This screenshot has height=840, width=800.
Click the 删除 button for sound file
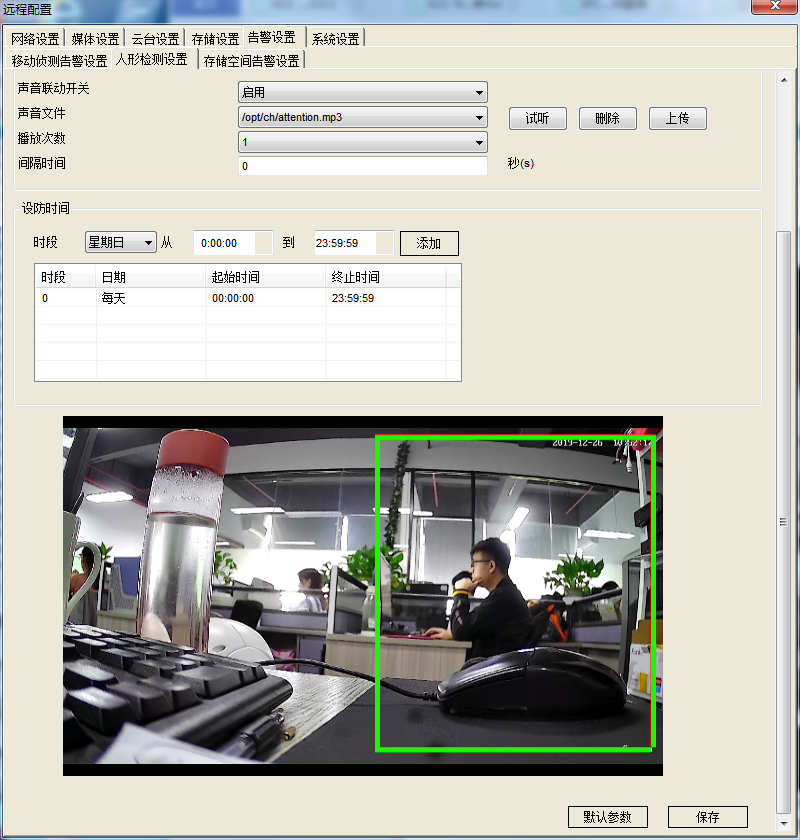[607, 118]
